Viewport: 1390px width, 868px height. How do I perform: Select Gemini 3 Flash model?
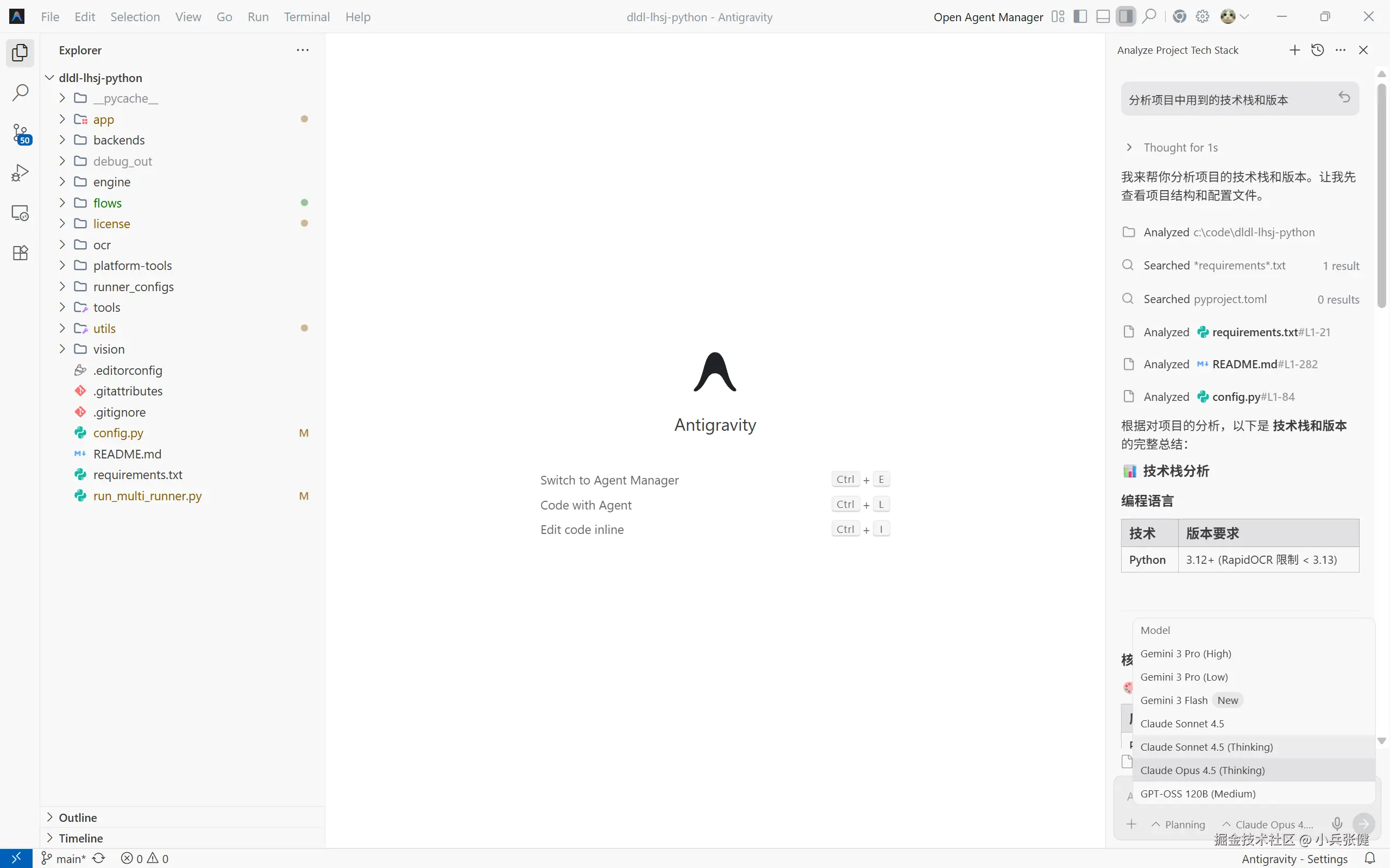tap(1174, 700)
